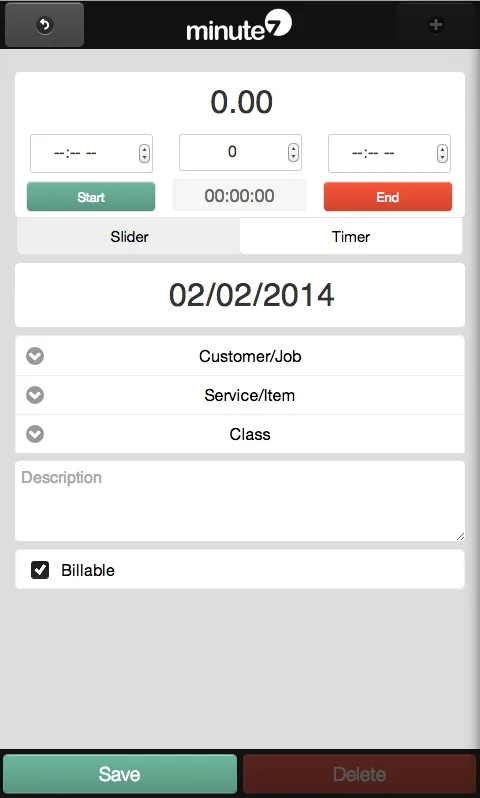
Task: Click end time field stepper arrows
Action: tap(442, 153)
